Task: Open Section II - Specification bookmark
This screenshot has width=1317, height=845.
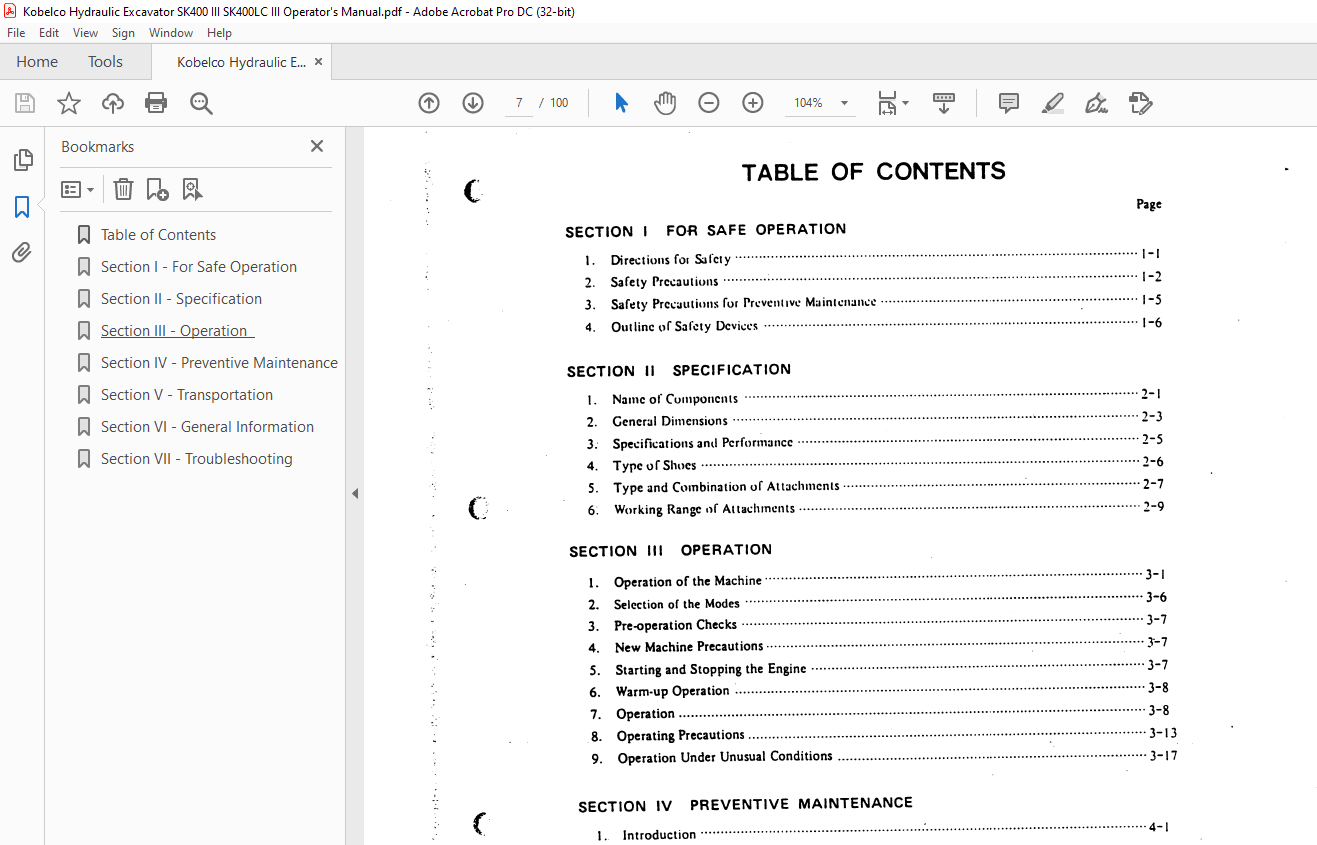Action: [x=181, y=299]
